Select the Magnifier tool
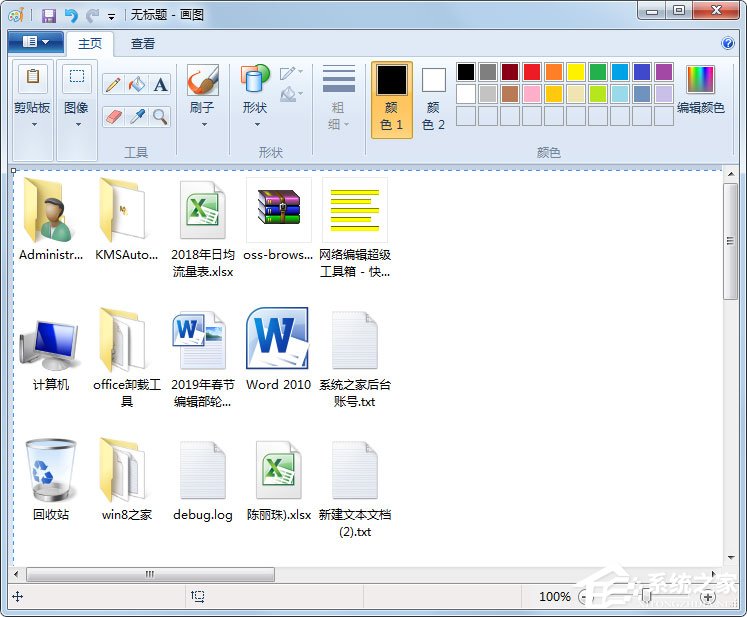The image size is (747, 617). pyautogui.click(x=160, y=117)
